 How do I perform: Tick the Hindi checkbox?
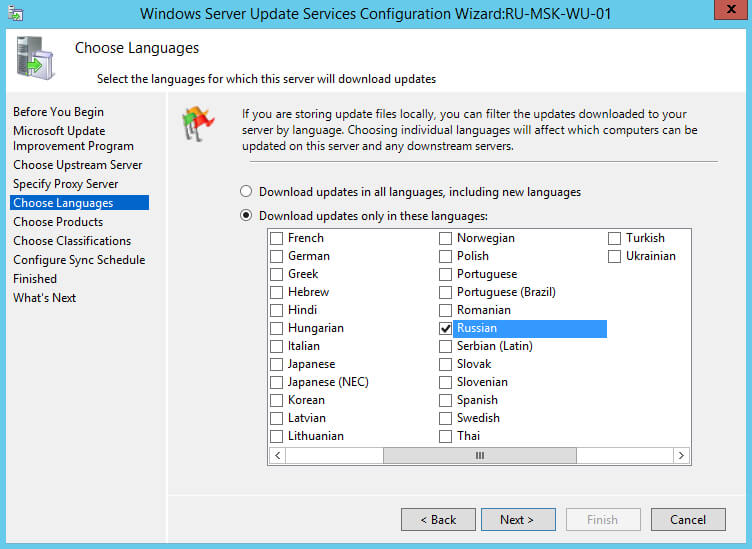click(277, 310)
